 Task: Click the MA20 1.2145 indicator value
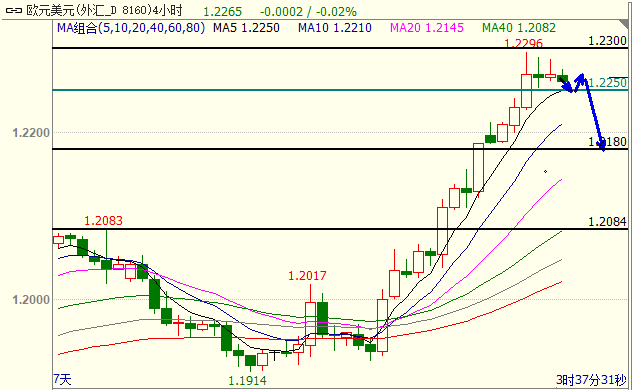coord(427,28)
